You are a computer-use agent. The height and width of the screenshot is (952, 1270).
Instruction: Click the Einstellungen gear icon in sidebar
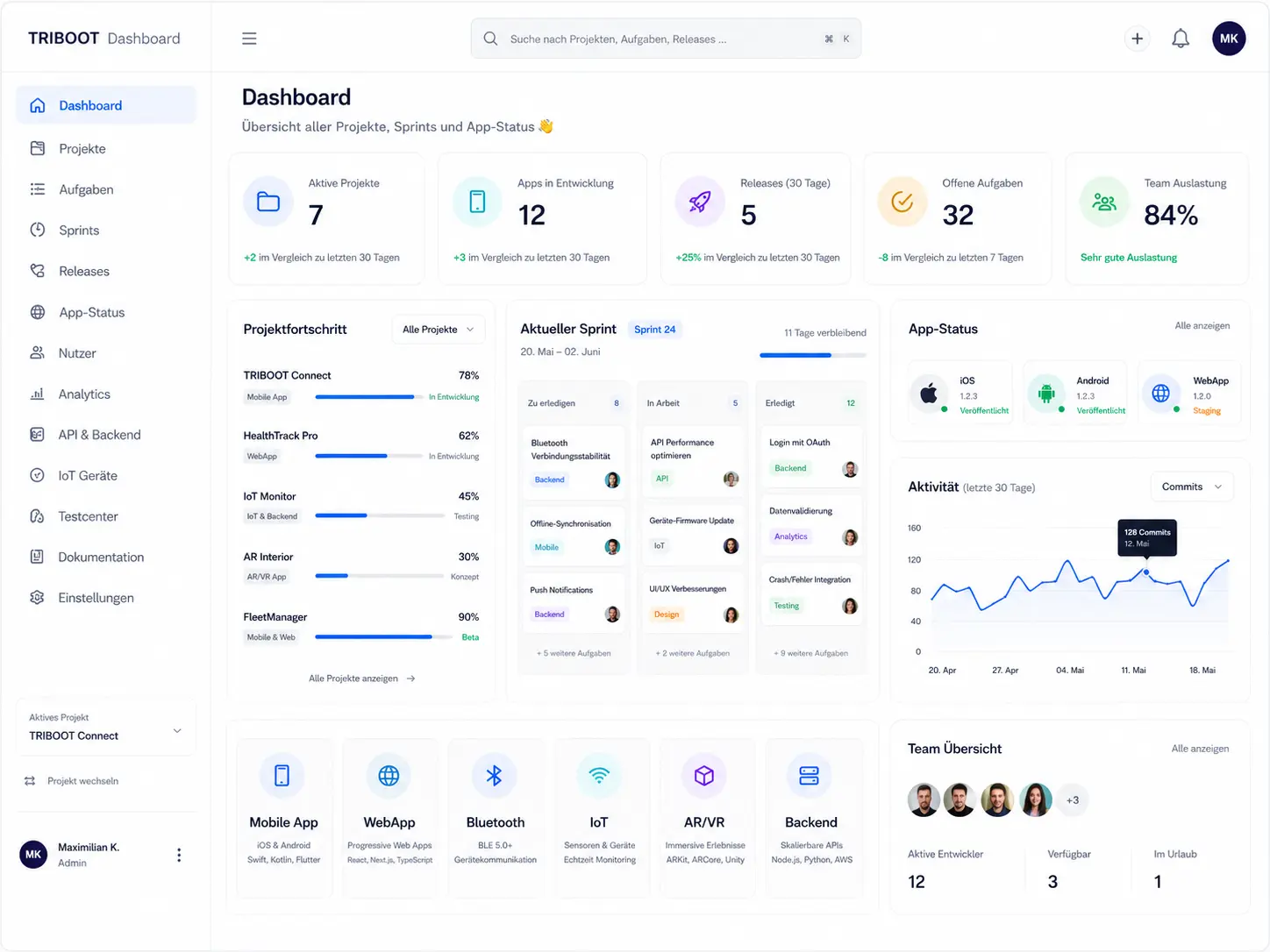click(37, 597)
